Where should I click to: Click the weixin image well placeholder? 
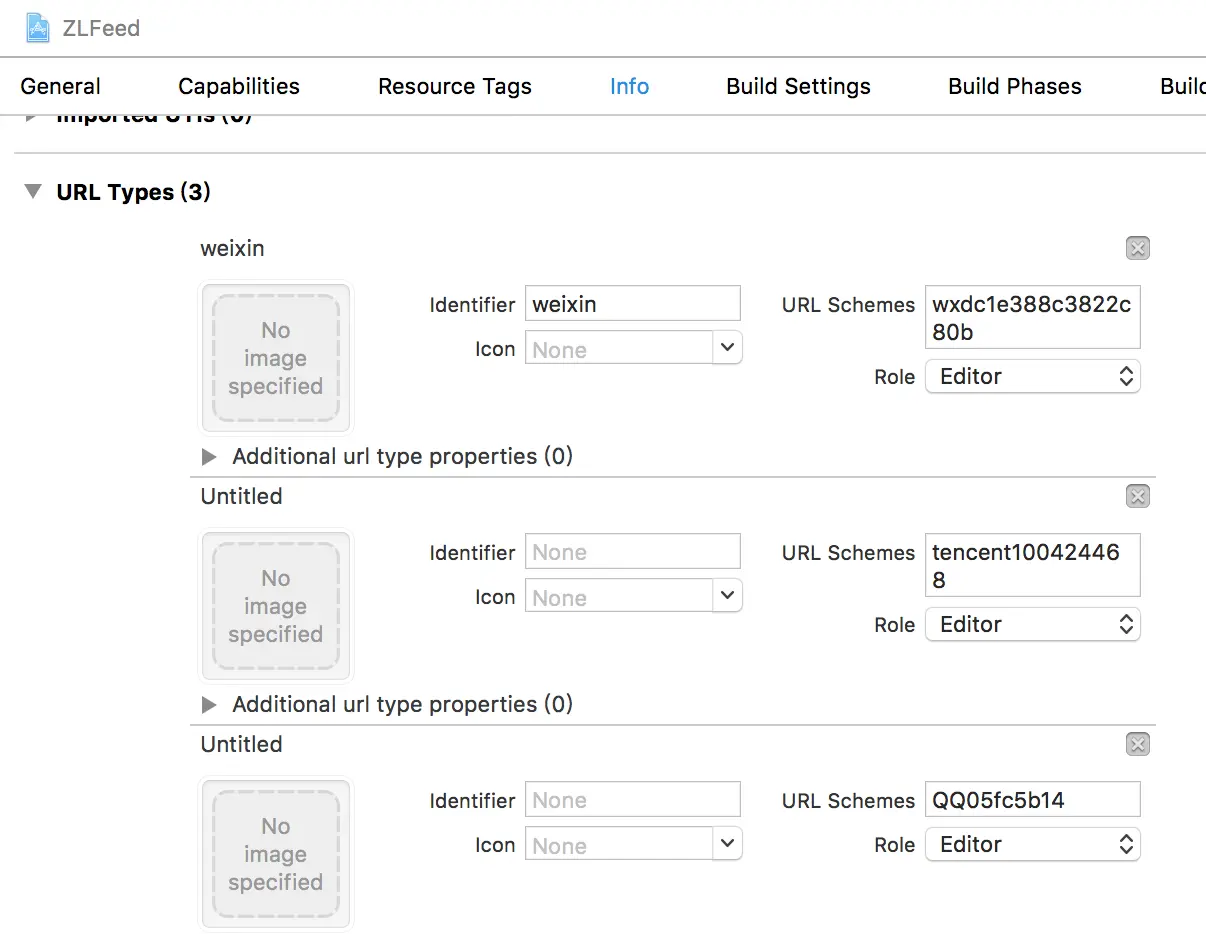(x=276, y=358)
